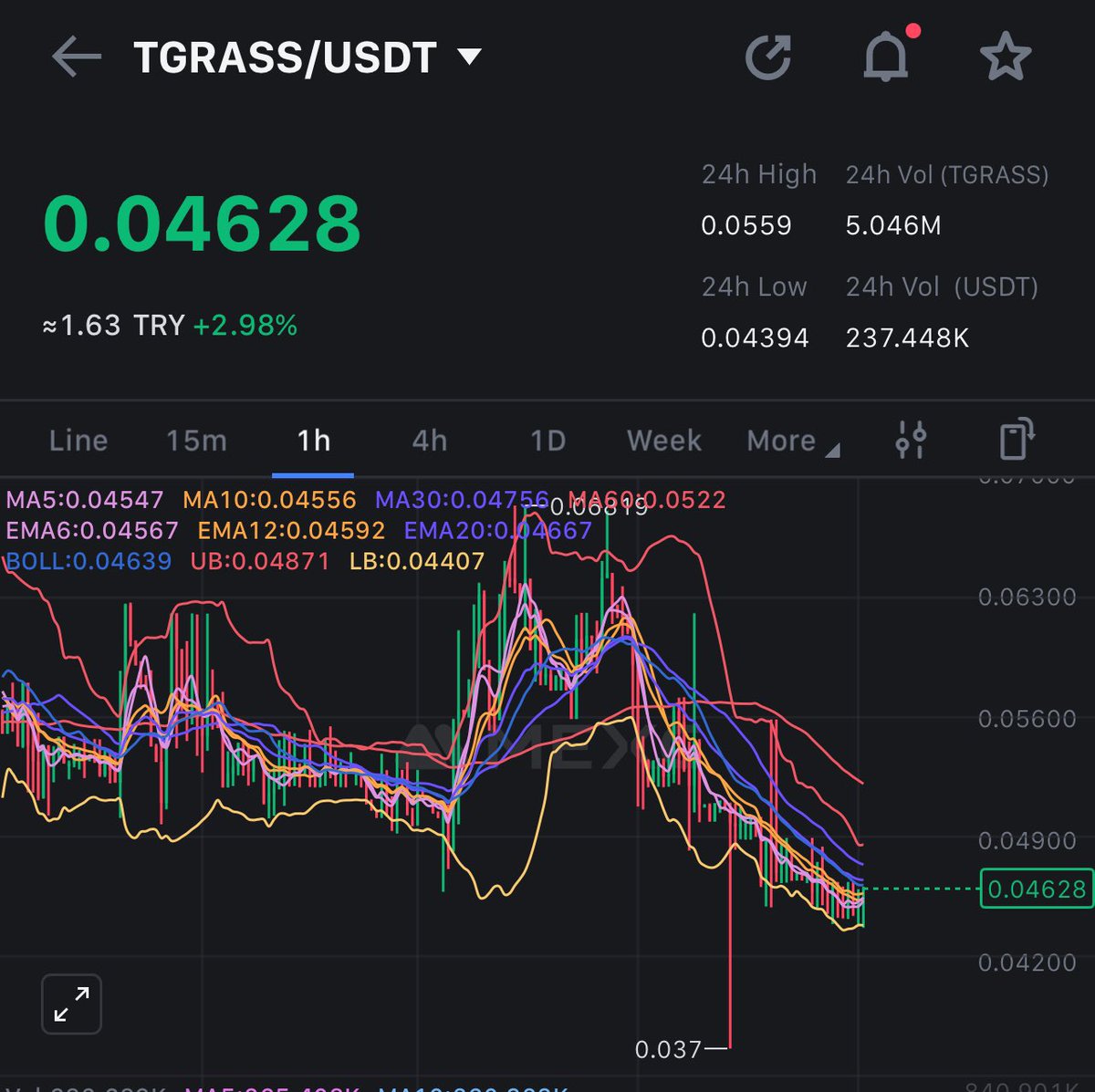Viewport: 1095px width, 1092px height.
Task: Tap the MA30:0.04756 indicator label
Action: 463,500
